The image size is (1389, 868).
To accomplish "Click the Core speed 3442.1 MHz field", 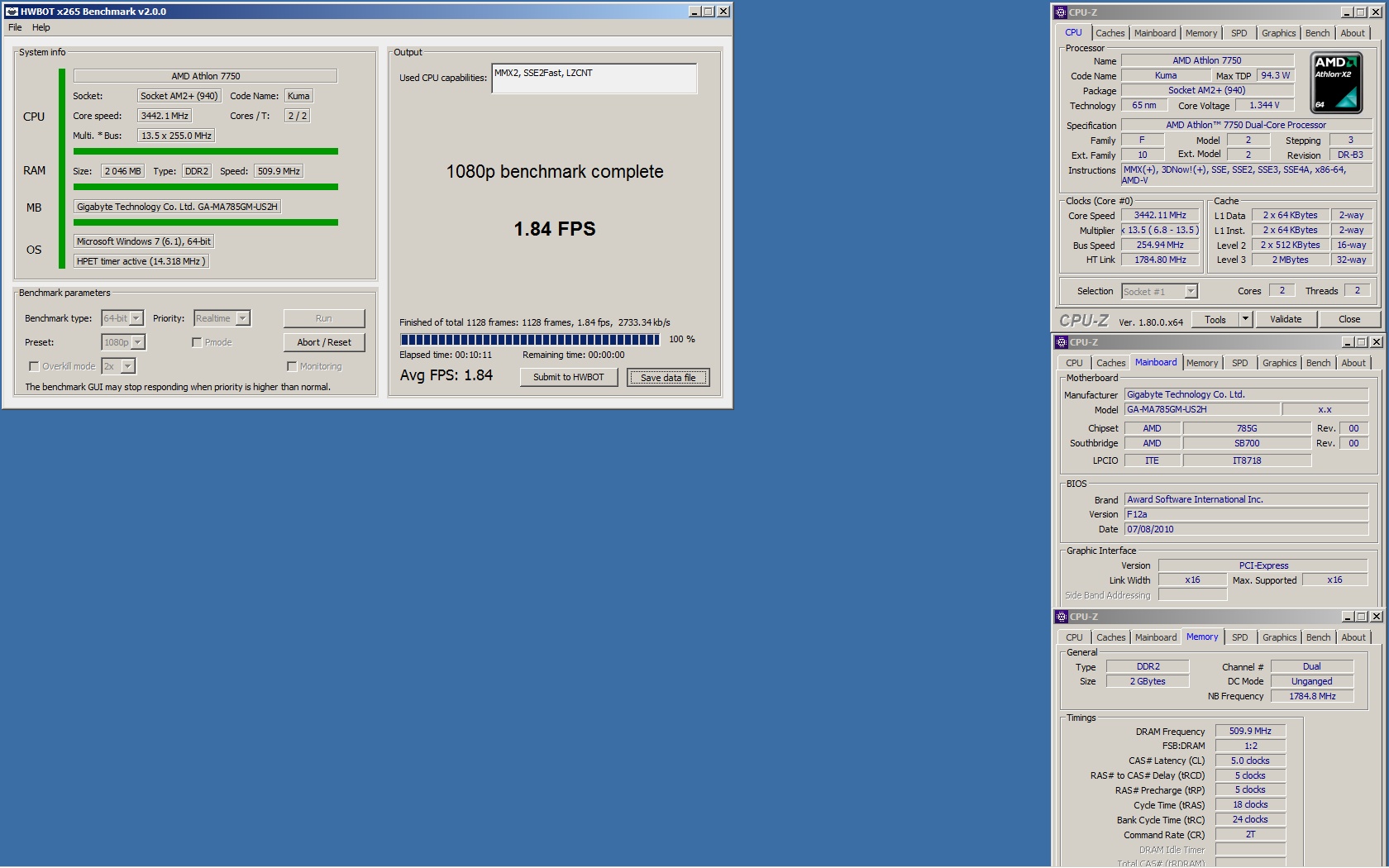I will pyautogui.click(x=165, y=116).
